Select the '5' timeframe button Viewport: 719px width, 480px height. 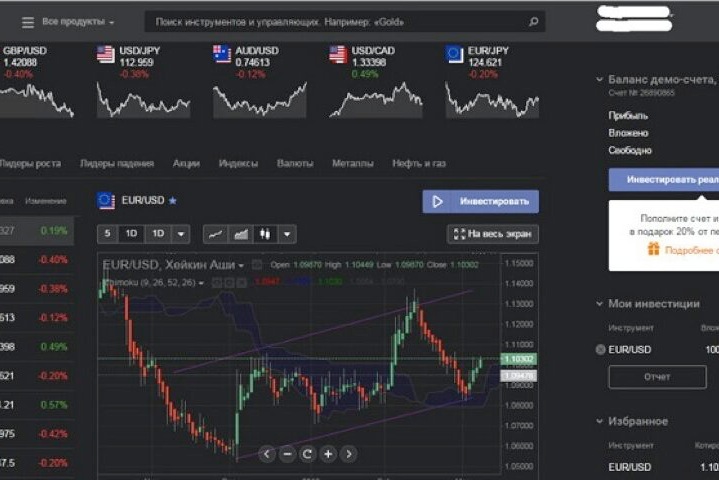[107, 234]
